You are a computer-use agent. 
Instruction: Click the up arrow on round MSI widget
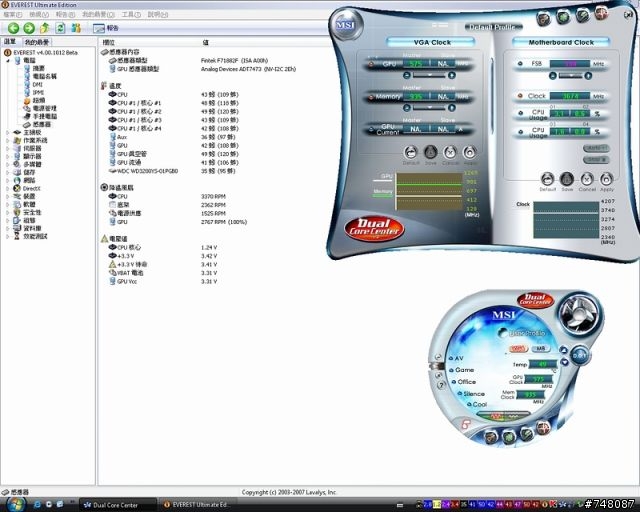tap(564, 350)
